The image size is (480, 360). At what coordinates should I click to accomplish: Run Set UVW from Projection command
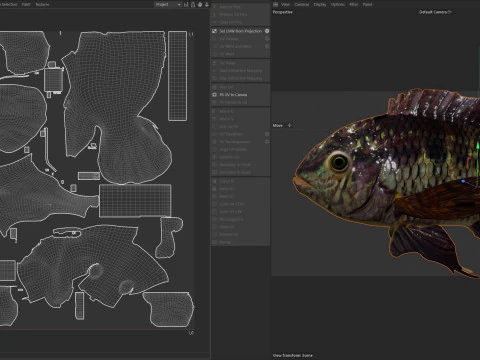pos(240,31)
